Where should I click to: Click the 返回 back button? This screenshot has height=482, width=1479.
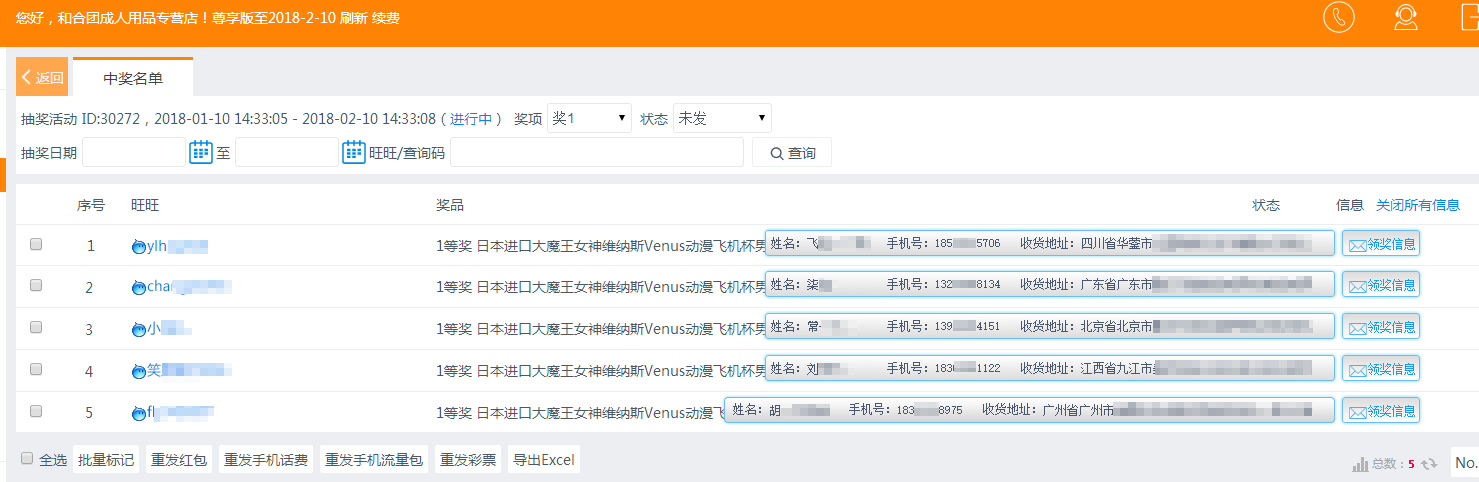[42, 78]
